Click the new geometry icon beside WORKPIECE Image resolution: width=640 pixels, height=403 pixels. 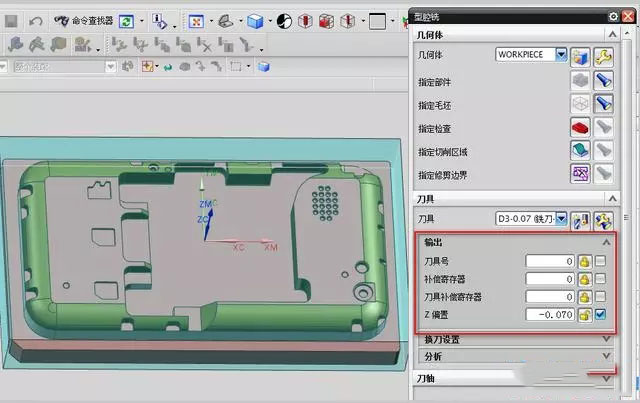pos(580,55)
